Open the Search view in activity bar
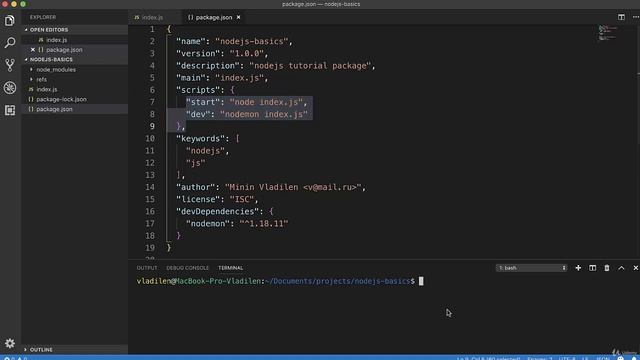The image size is (640, 360). click(x=10, y=42)
